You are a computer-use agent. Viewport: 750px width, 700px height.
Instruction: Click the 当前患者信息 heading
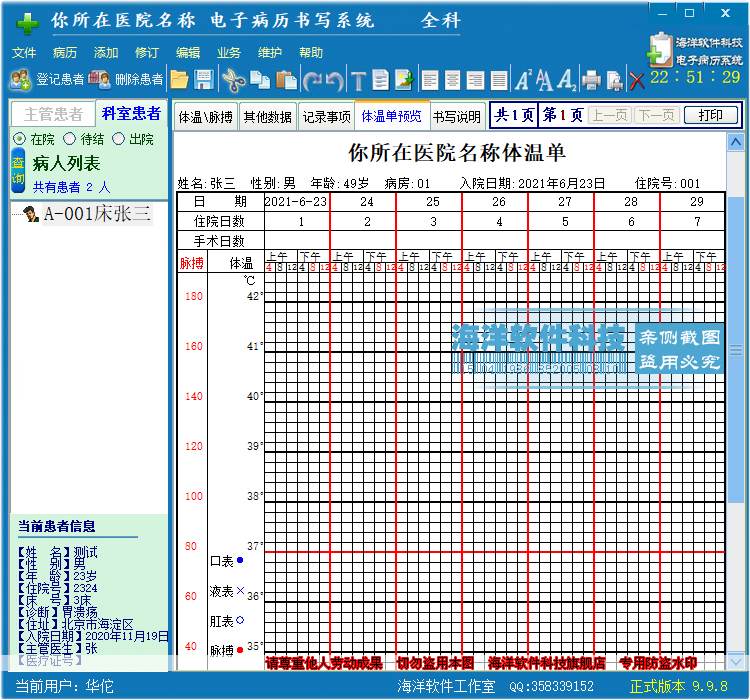(56, 526)
